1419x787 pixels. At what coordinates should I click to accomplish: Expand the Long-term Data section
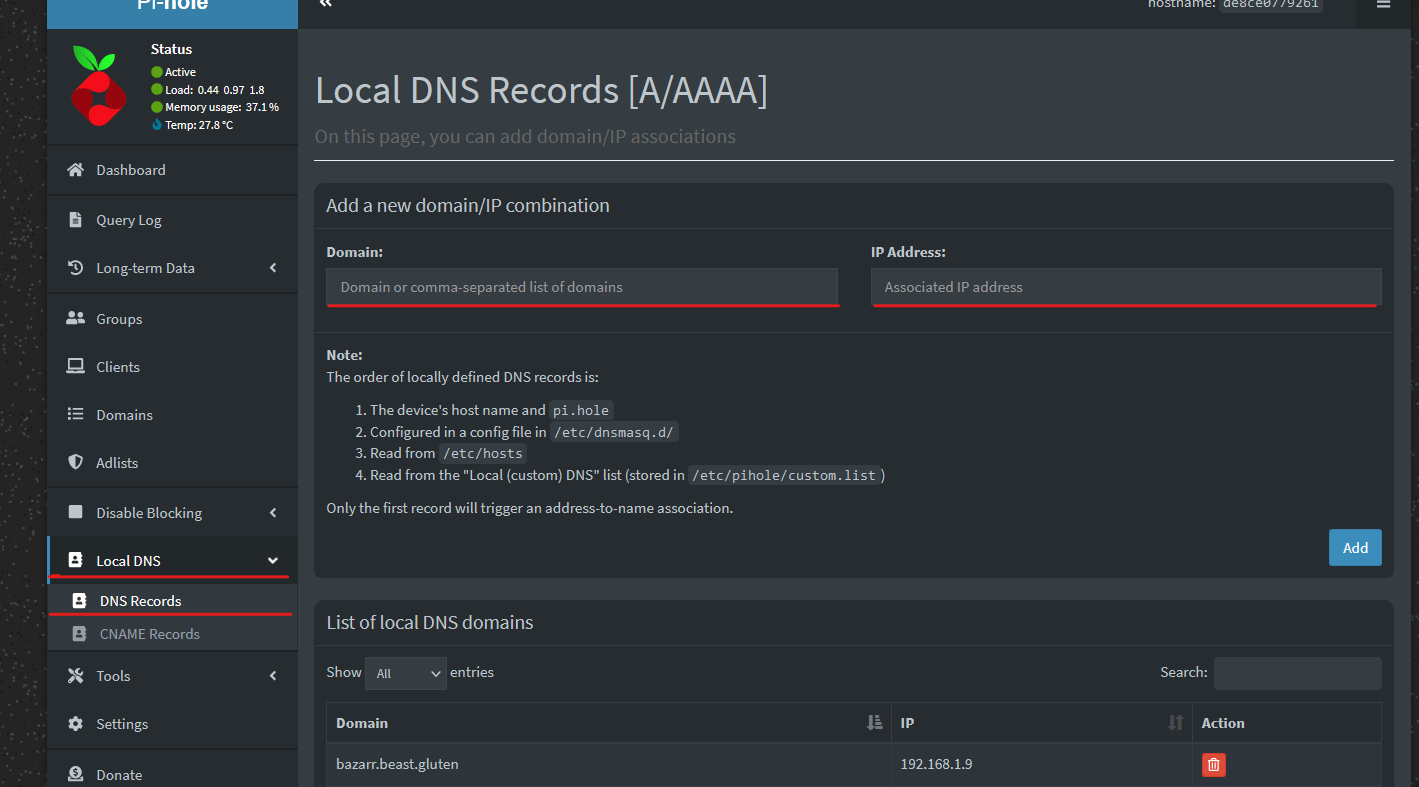pyautogui.click(x=272, y=267)
